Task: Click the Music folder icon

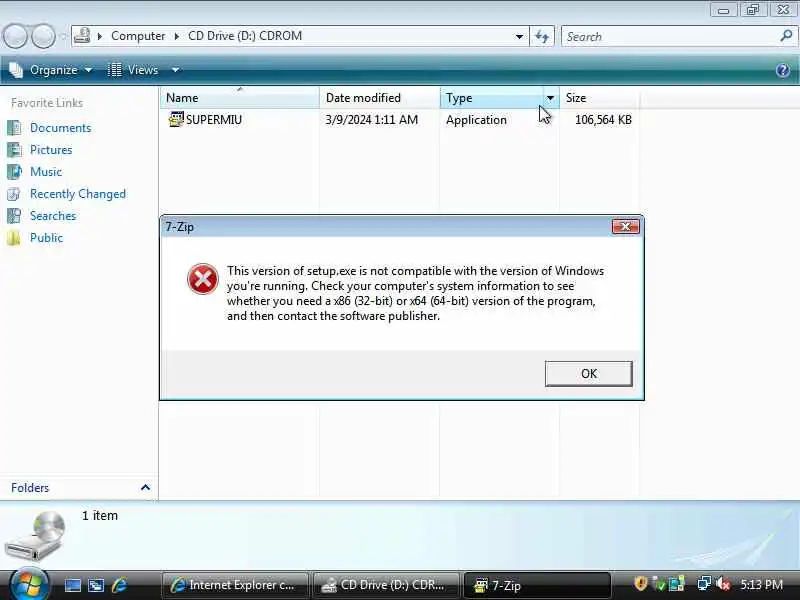Action: [14, 171]
